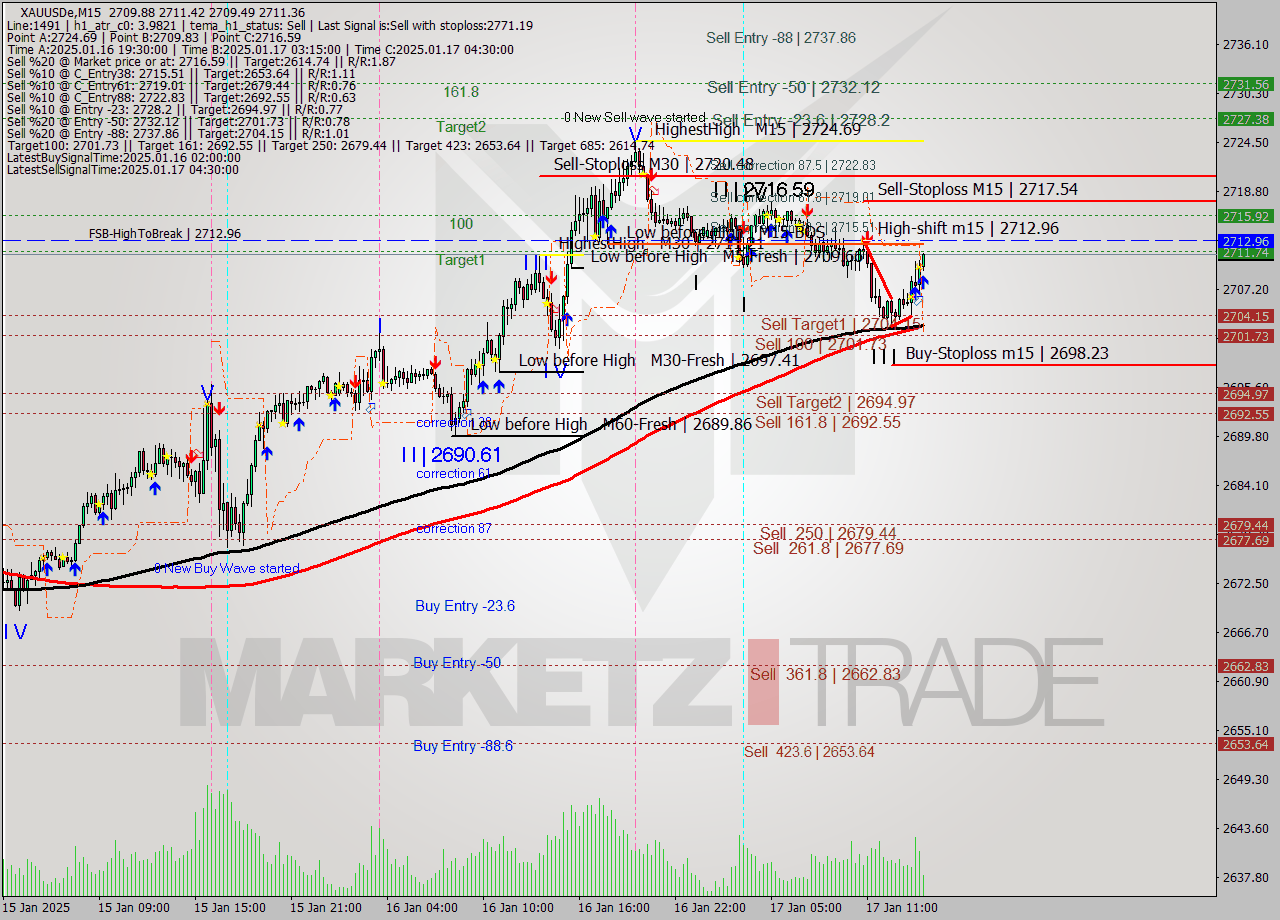Select the blue 'III | 2690.61' wave label
Screen dimensions: 1280x920
pyautogui.click(x=451, y=455)
